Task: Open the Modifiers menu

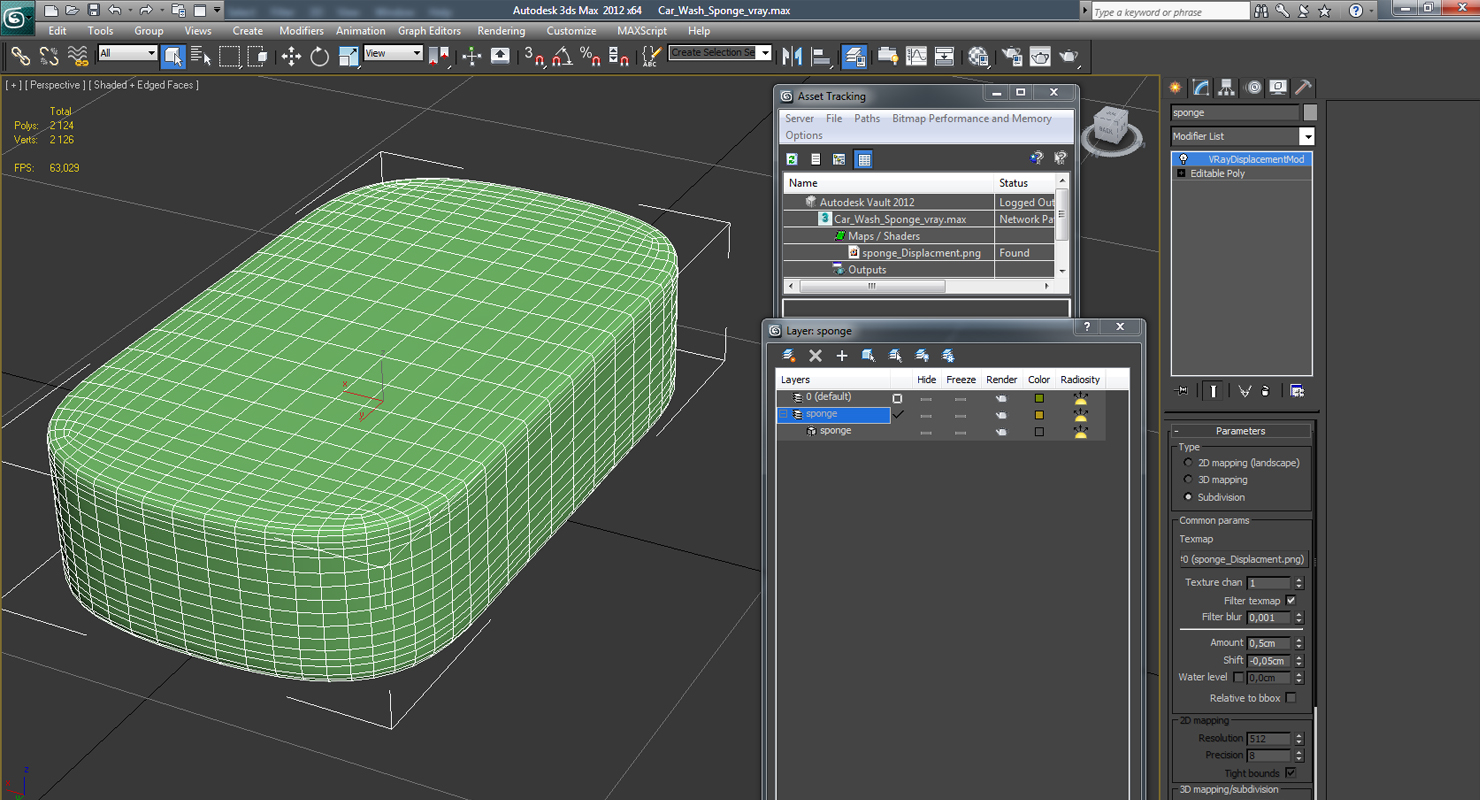Action: 301,31
